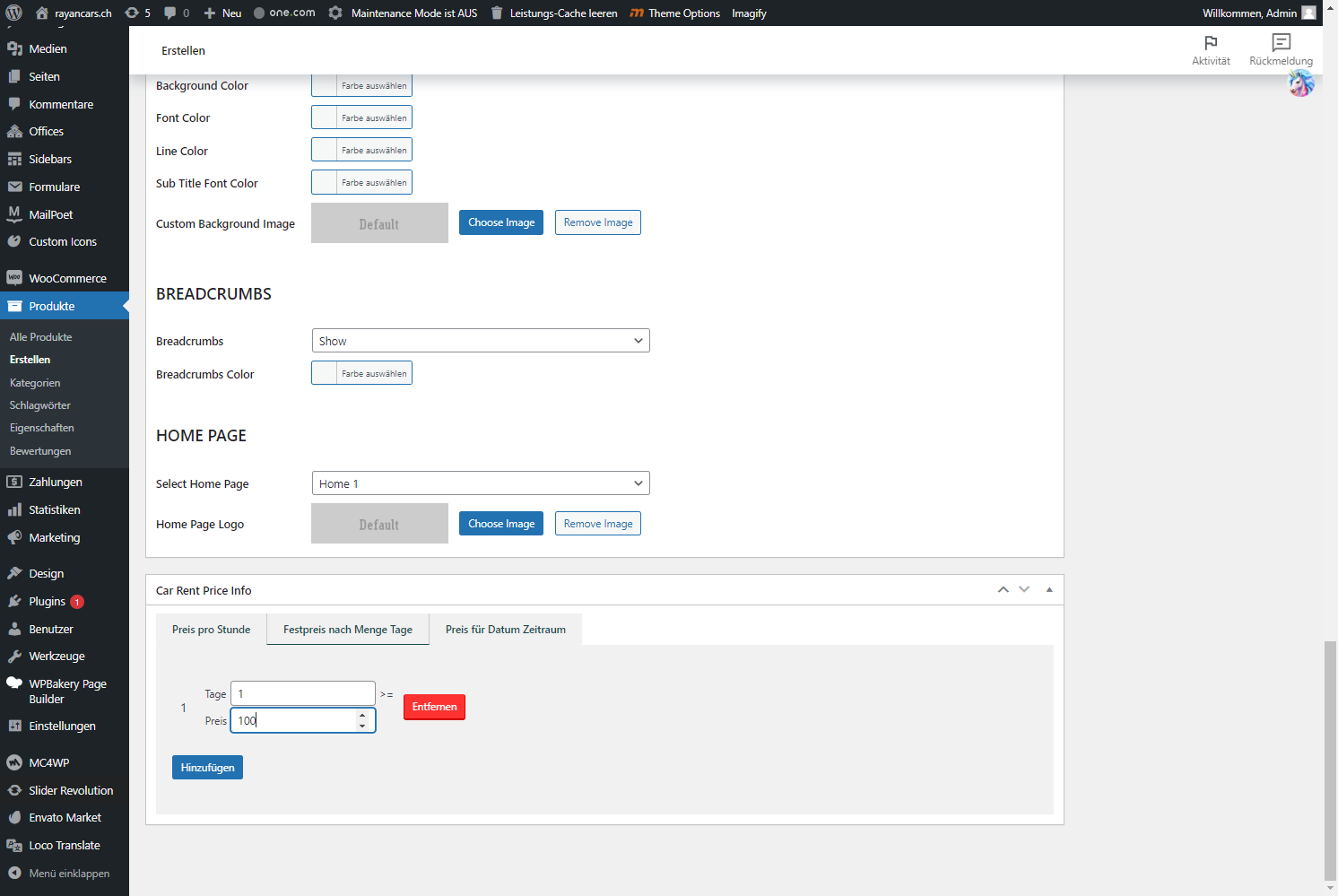Open Theme Options in admin bar
1338x896 pixels.
click(x=675, y=13)
